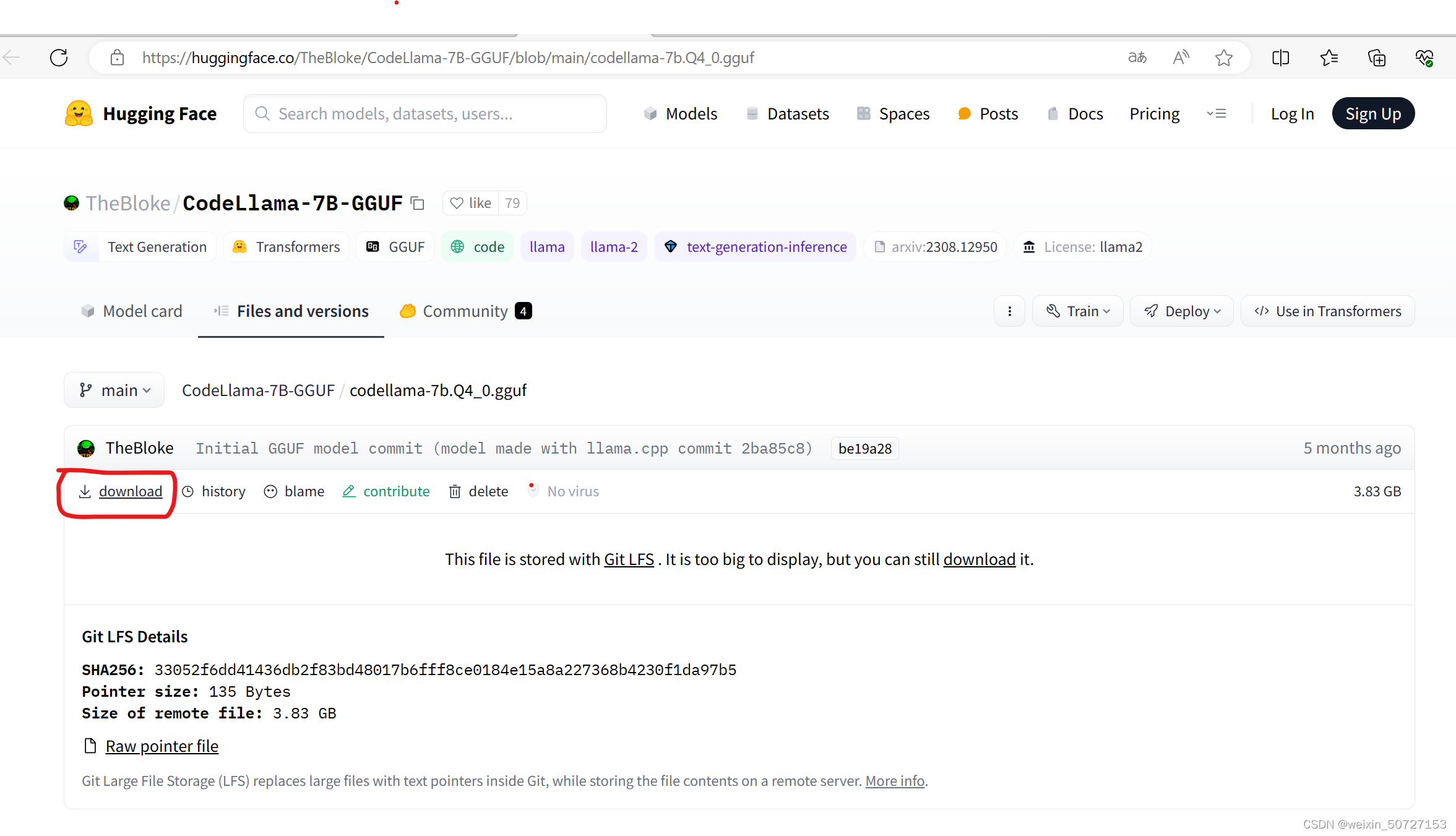Image resolution: width=1456 pixels, height=836 pixels.
Task: Open the arxiv:2308.12950 tag
Action: (935, 247)
